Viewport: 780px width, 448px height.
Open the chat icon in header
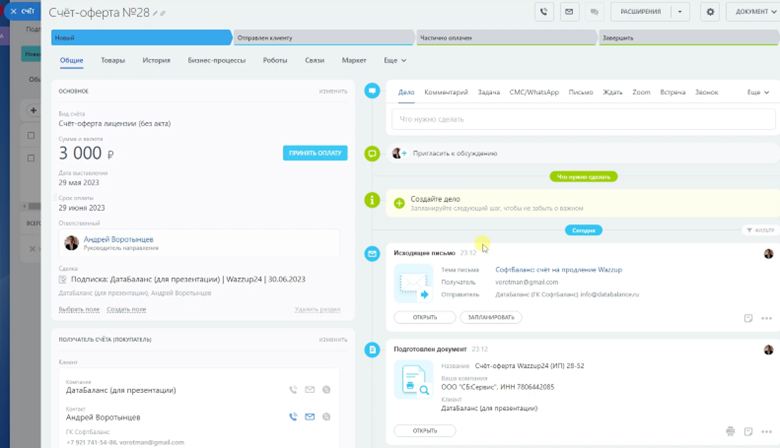594,11
